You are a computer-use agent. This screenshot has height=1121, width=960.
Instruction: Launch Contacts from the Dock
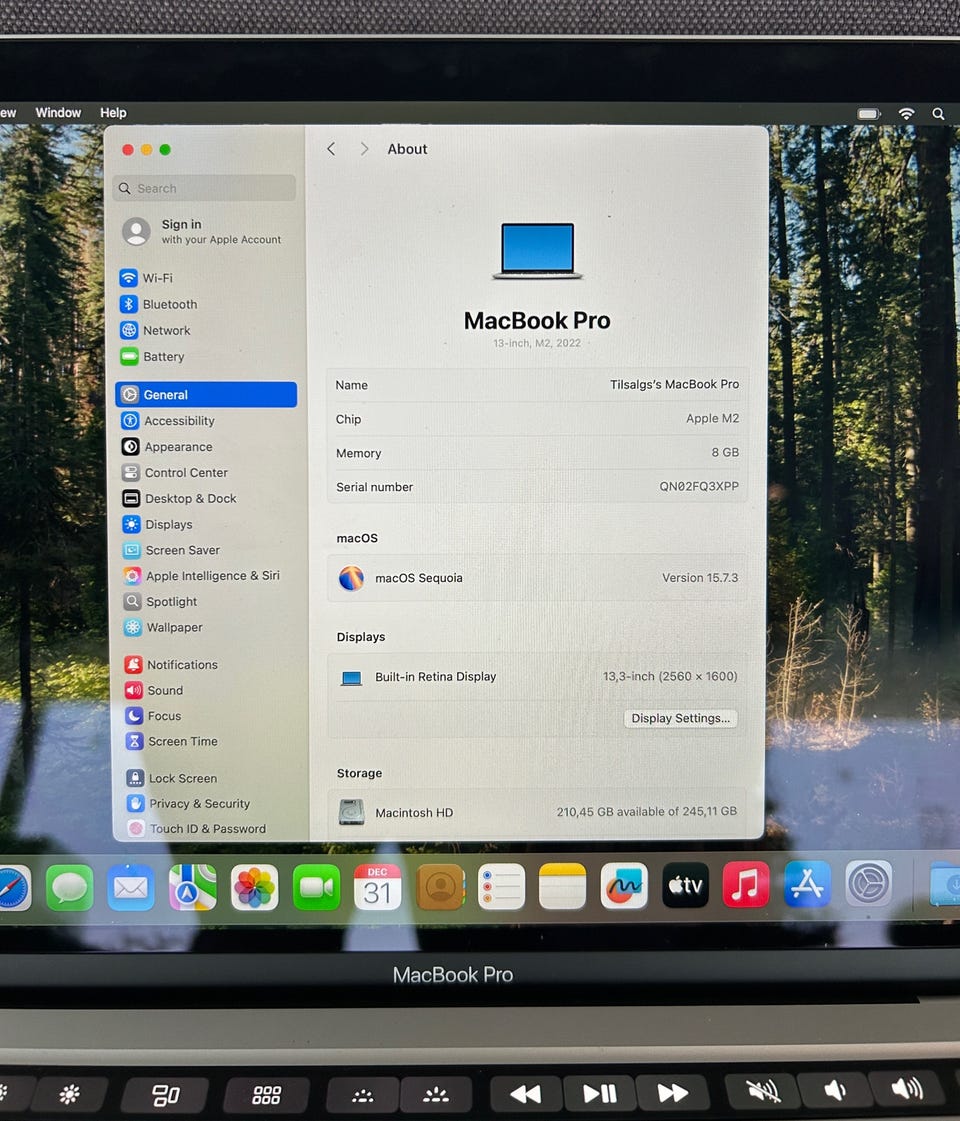[440, 887]
